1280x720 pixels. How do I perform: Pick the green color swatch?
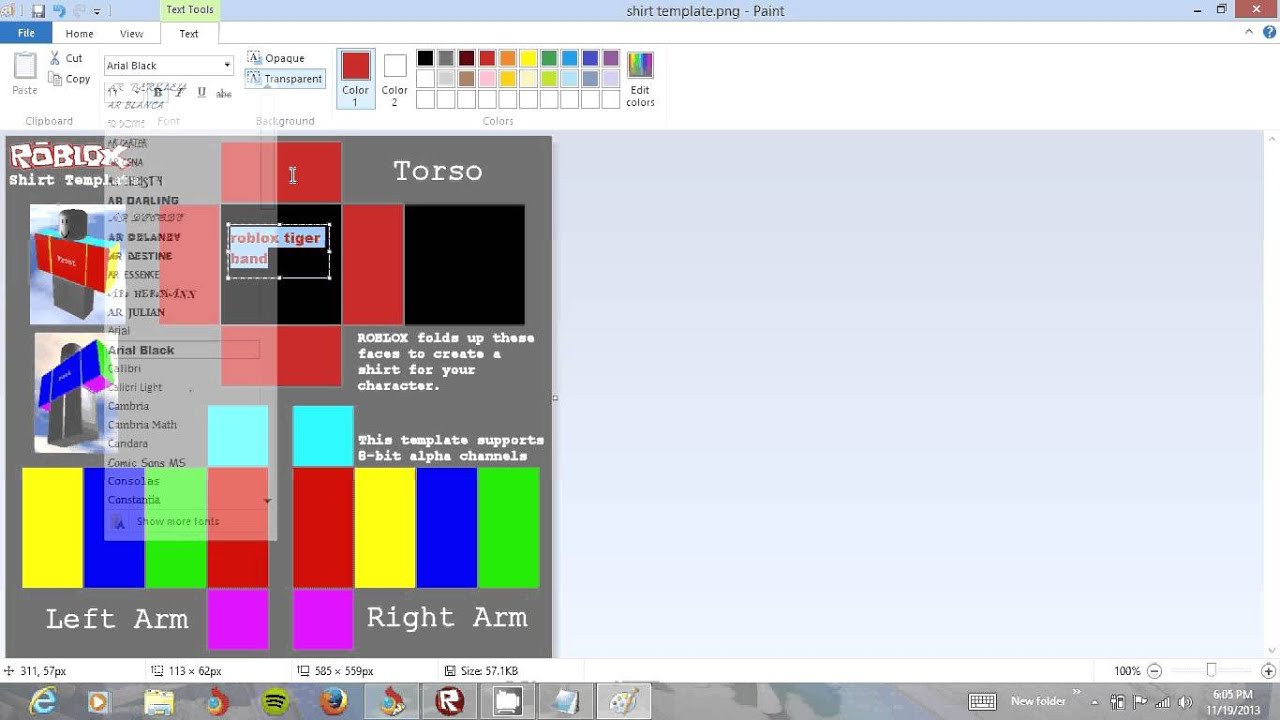(549, 58)
